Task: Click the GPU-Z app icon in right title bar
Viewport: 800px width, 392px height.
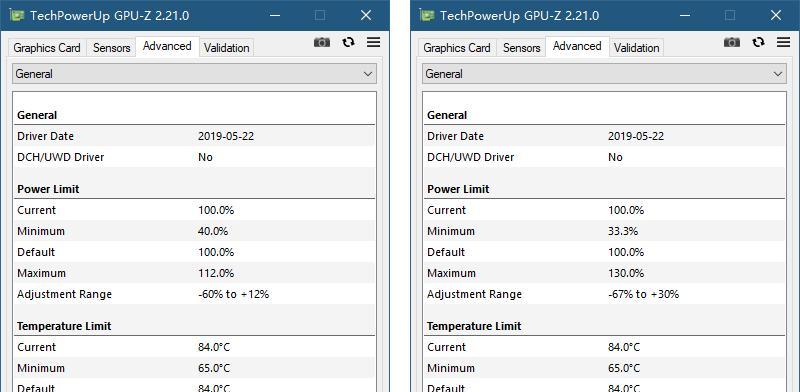Action: tap(427, 15)
